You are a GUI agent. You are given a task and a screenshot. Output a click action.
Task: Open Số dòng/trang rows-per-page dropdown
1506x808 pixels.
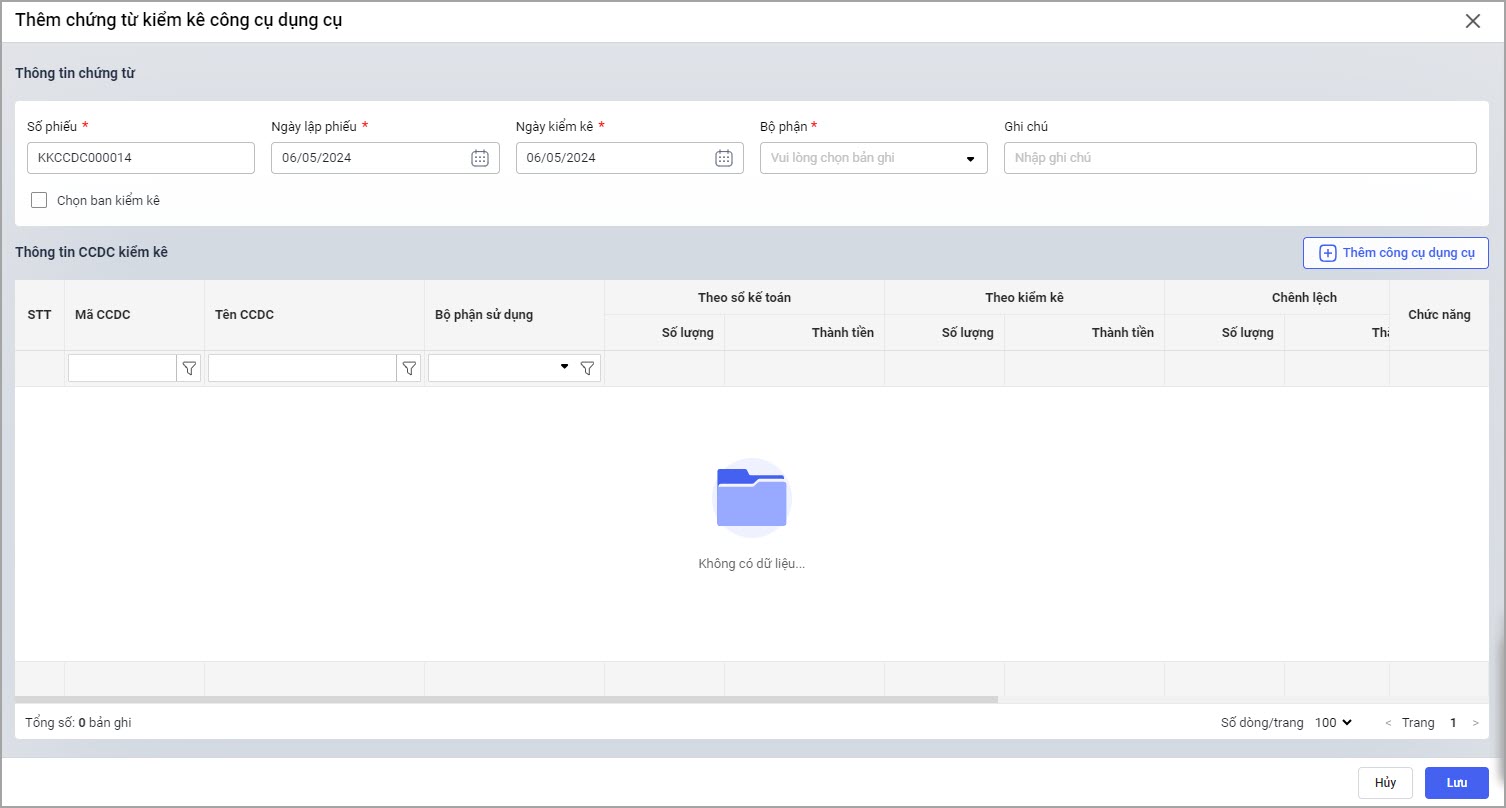[1333, 723]
